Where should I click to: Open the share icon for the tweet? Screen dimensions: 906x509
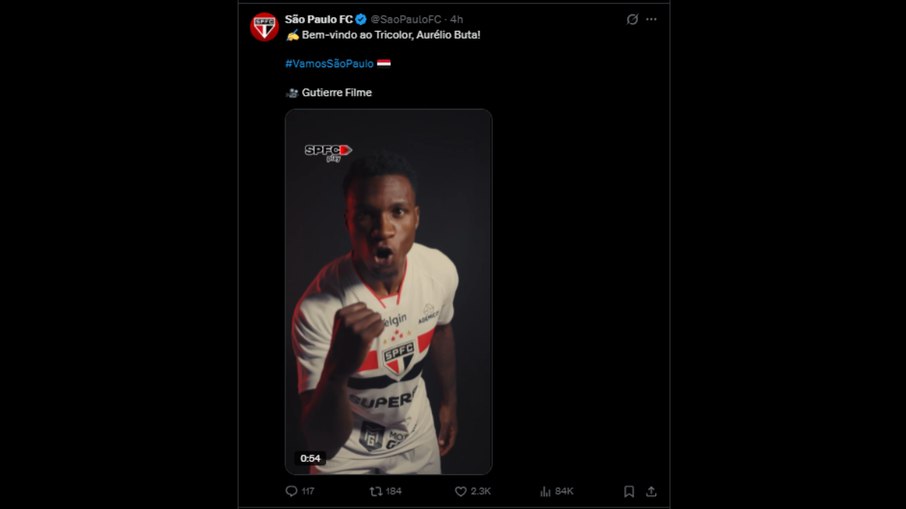[x=651, y=491]
